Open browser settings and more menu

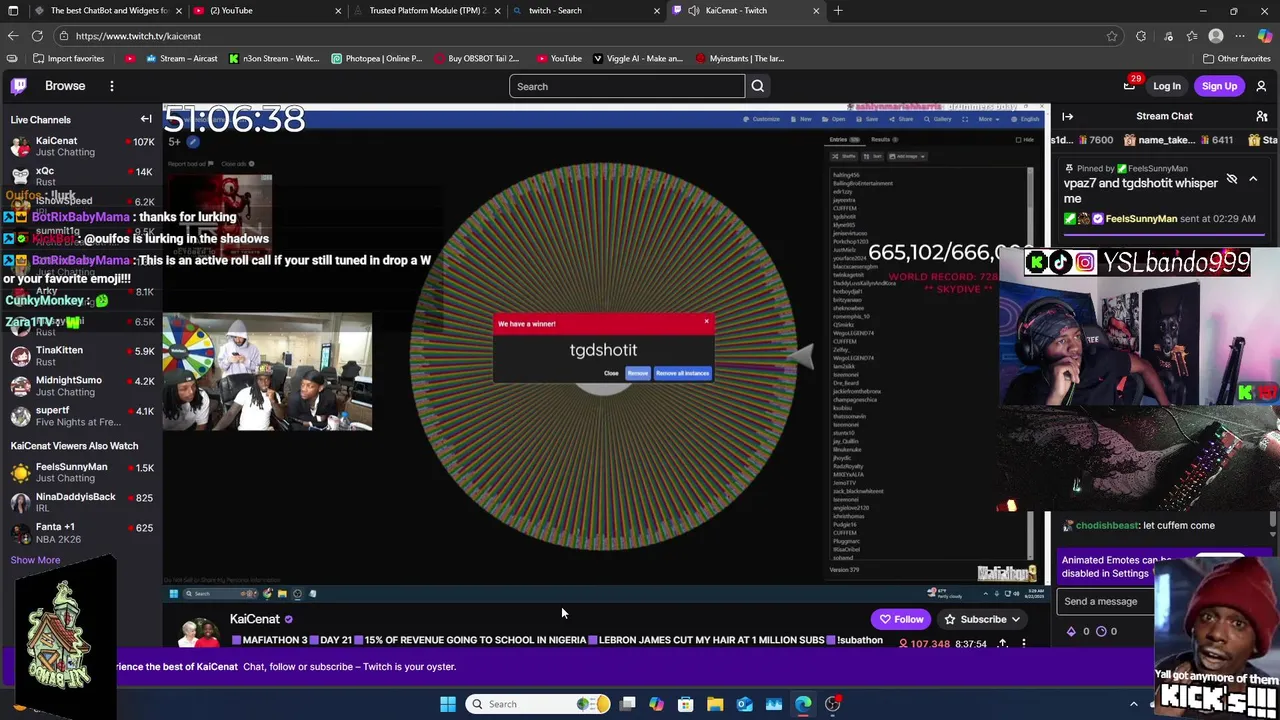point(1240,36)
